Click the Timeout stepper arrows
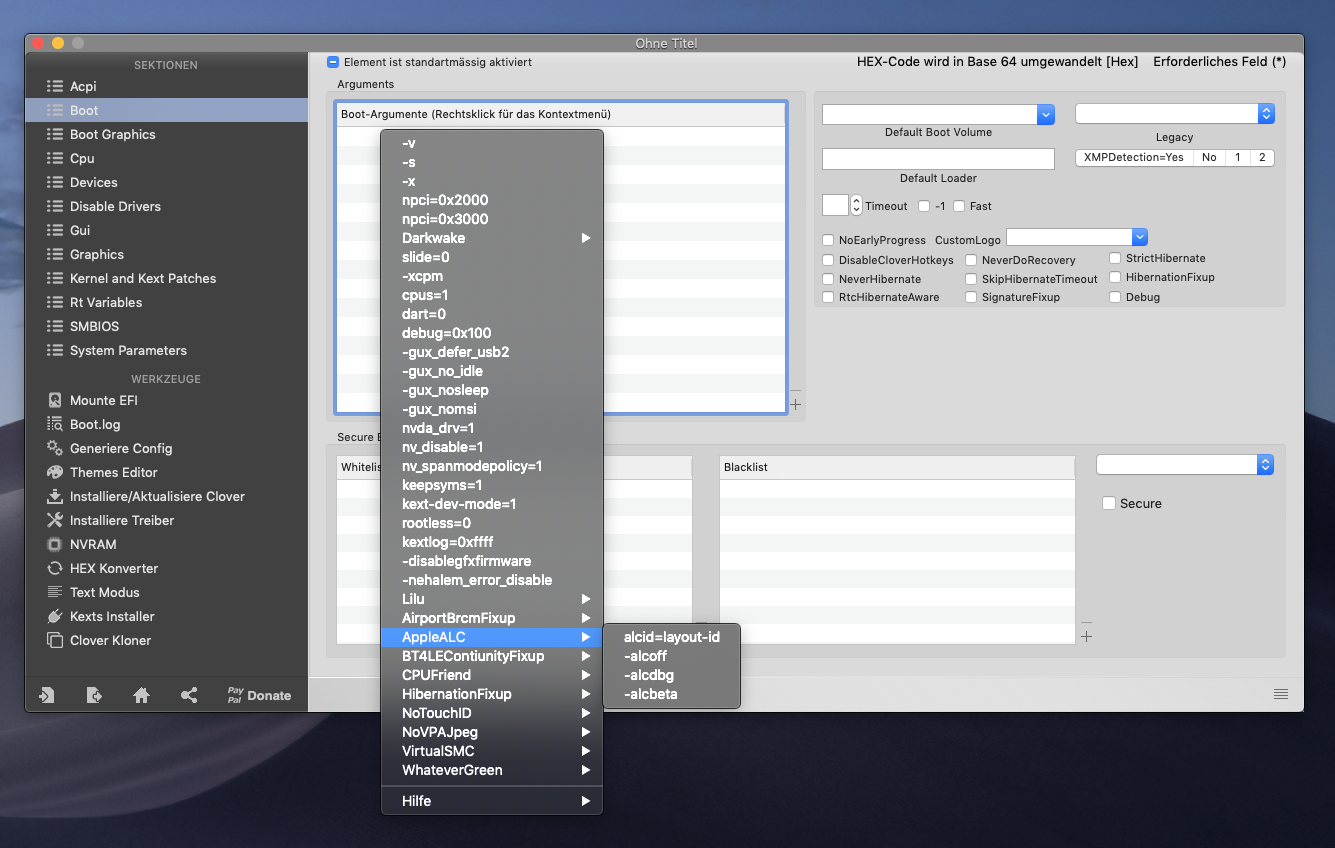The image size is (1335, 848). pos(856,206)
